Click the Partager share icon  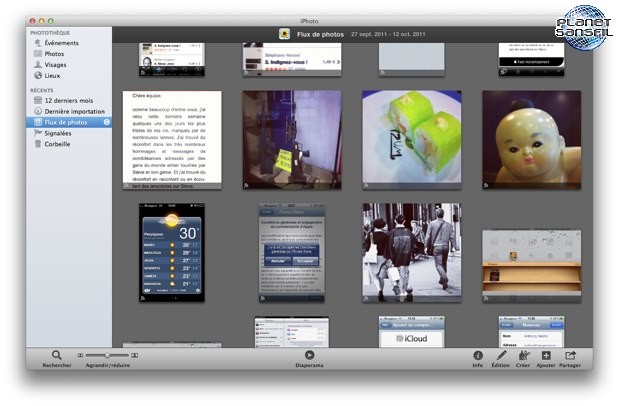tap(570, 355)
